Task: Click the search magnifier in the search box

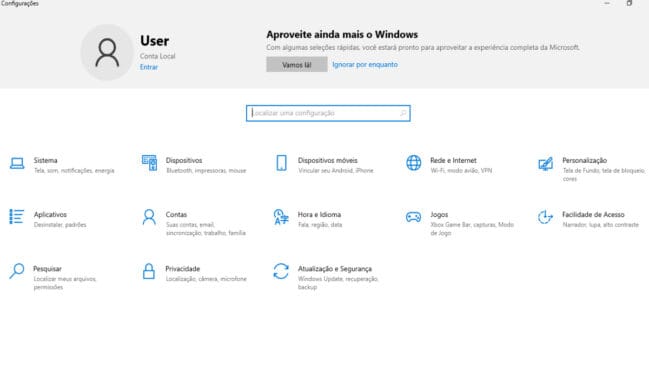Action: coord(403,113)
